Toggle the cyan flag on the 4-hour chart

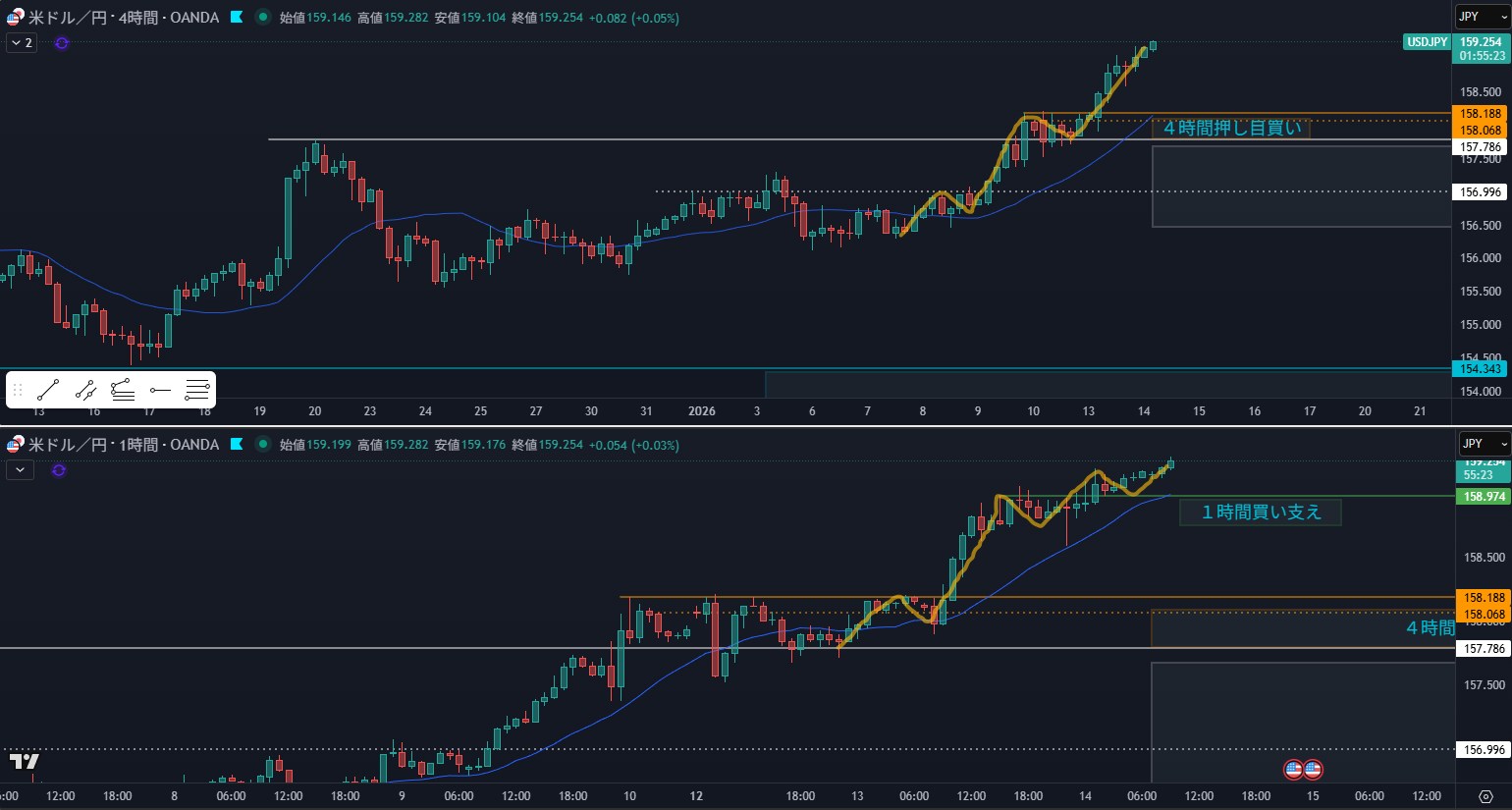pyautogui.click(x=237, y=18)
